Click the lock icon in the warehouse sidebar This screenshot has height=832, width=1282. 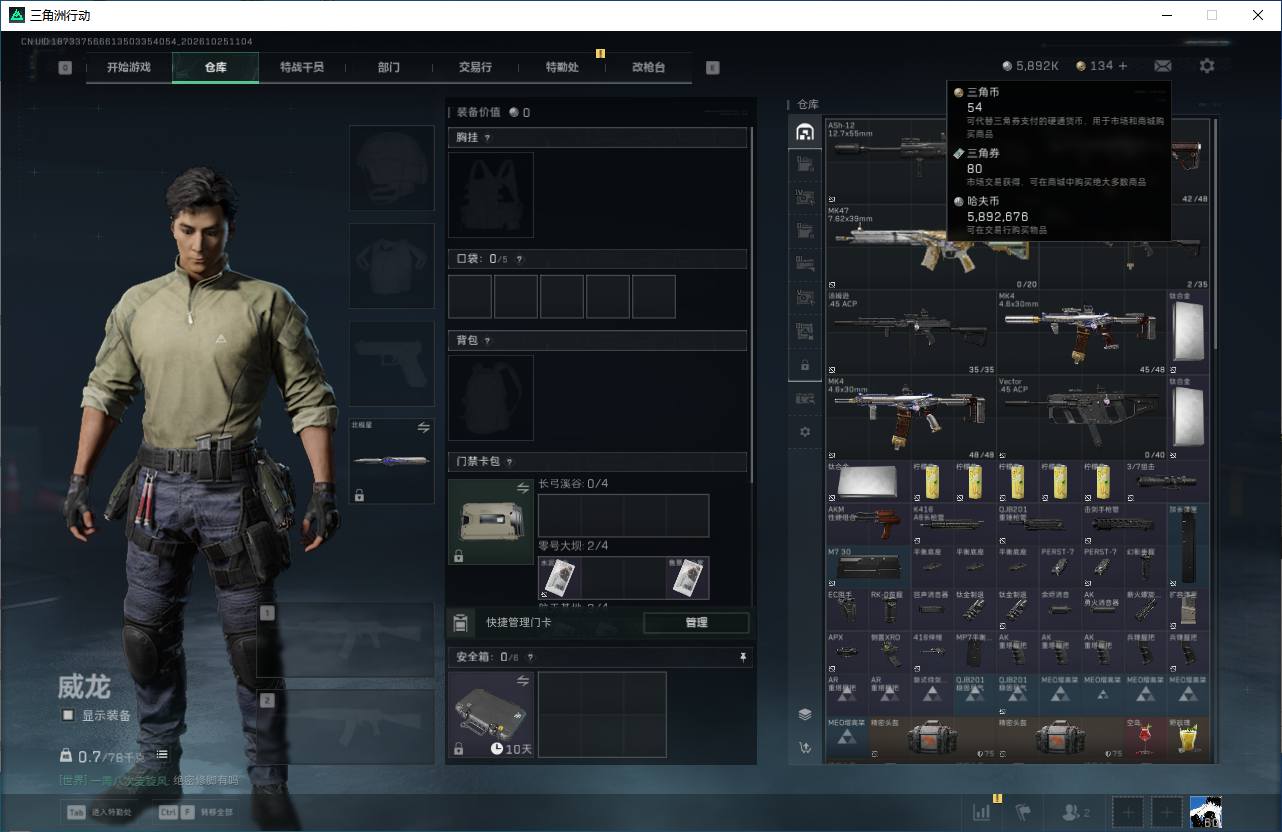(804, 365)
